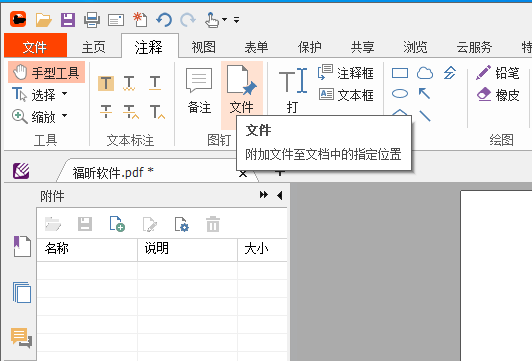The width and height of the screenshot is (532, 361).
Task: Create new PDF from blank page icon
Action: pos(140,20)
